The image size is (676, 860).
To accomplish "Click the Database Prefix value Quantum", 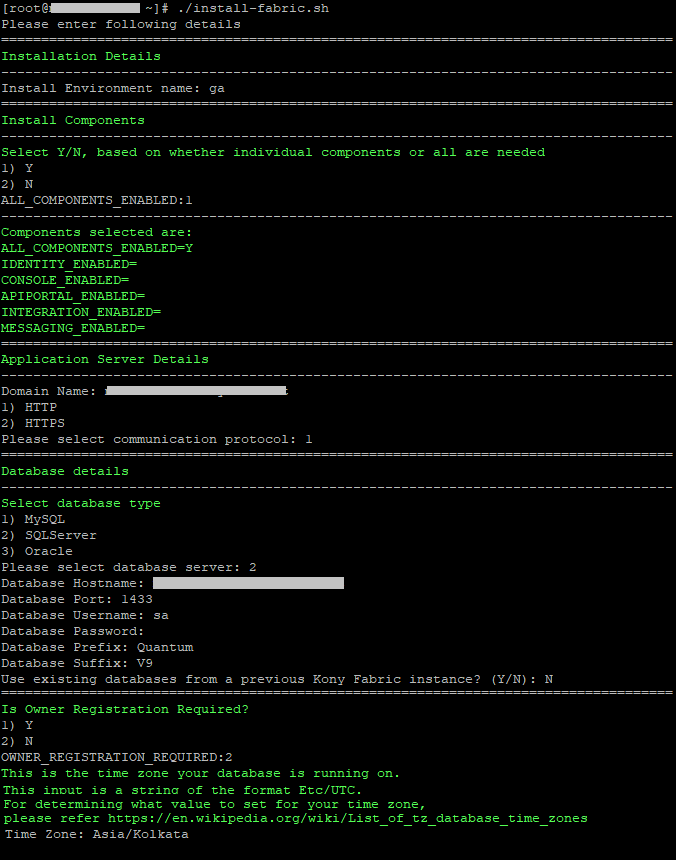I will tap(165, 647).
